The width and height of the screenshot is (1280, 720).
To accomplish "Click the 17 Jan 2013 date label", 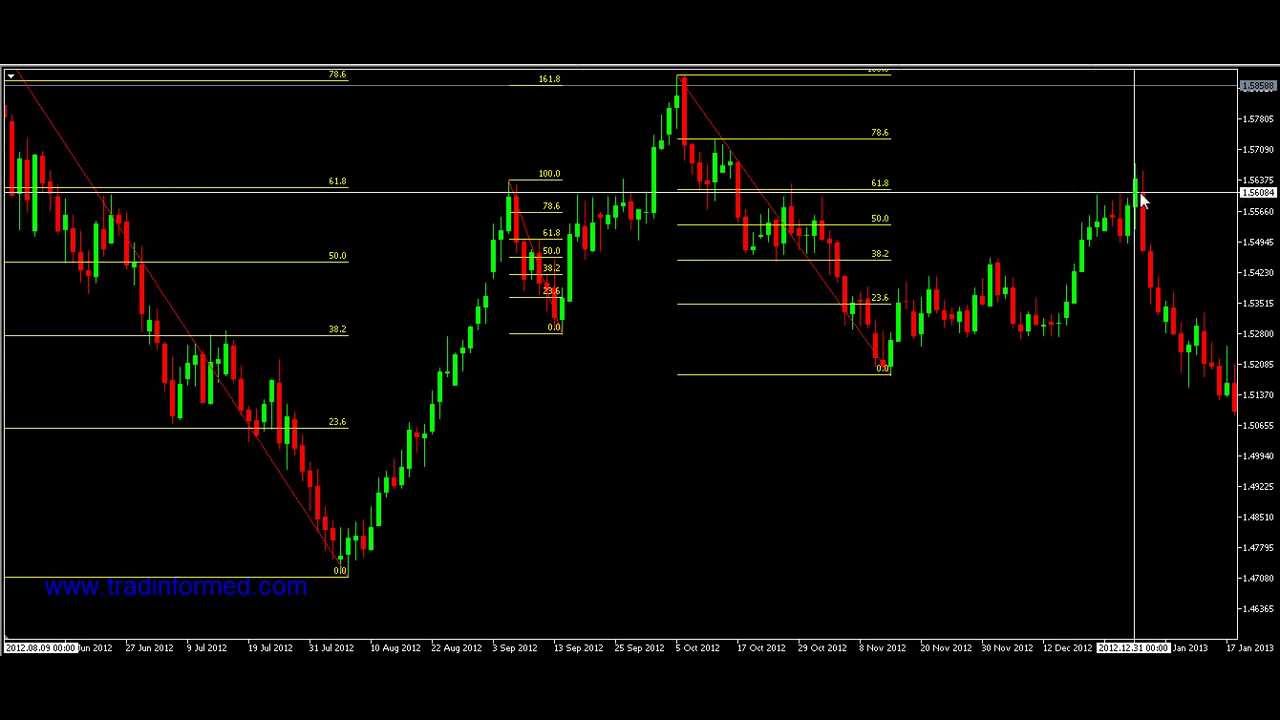I will point(1250,648).
